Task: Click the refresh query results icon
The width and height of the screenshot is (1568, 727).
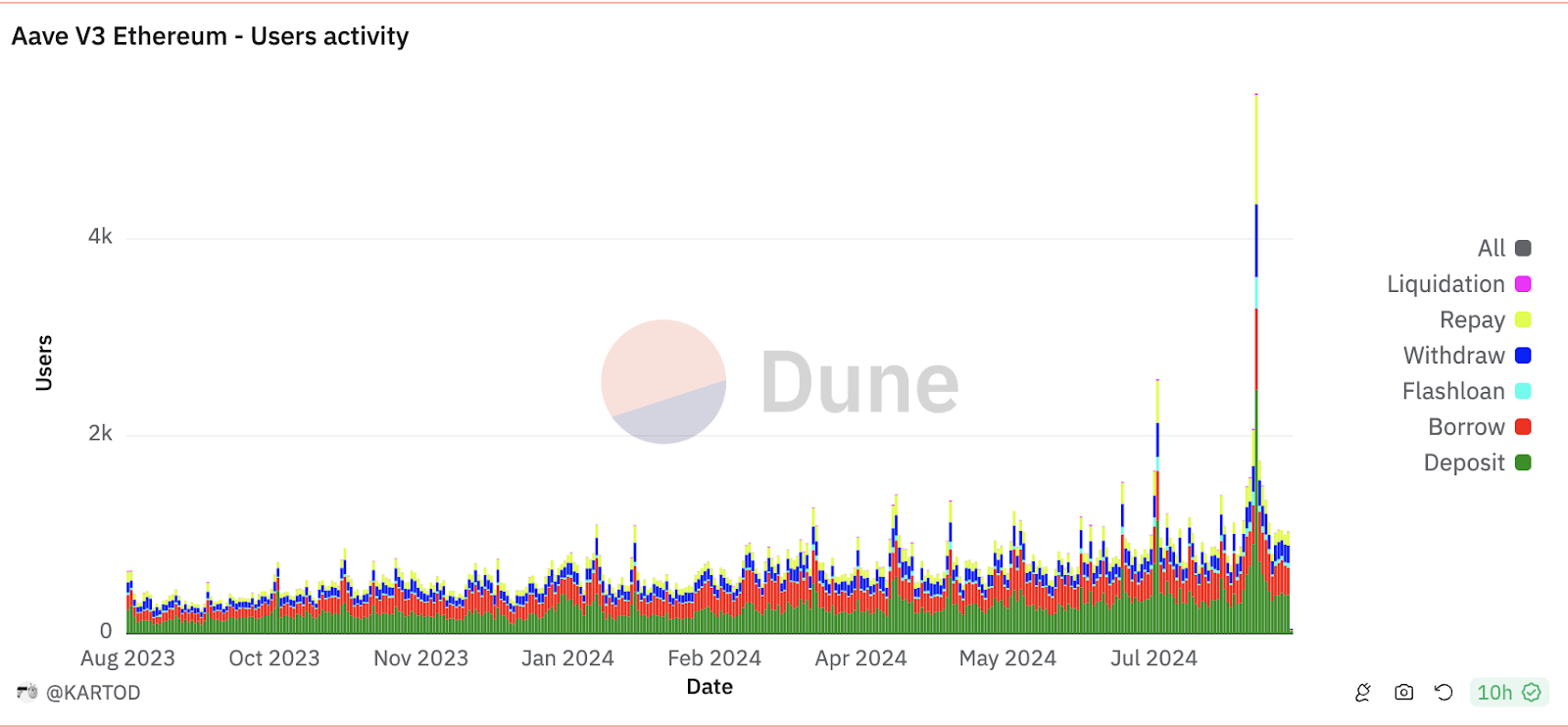Action: pos(1444,693)
